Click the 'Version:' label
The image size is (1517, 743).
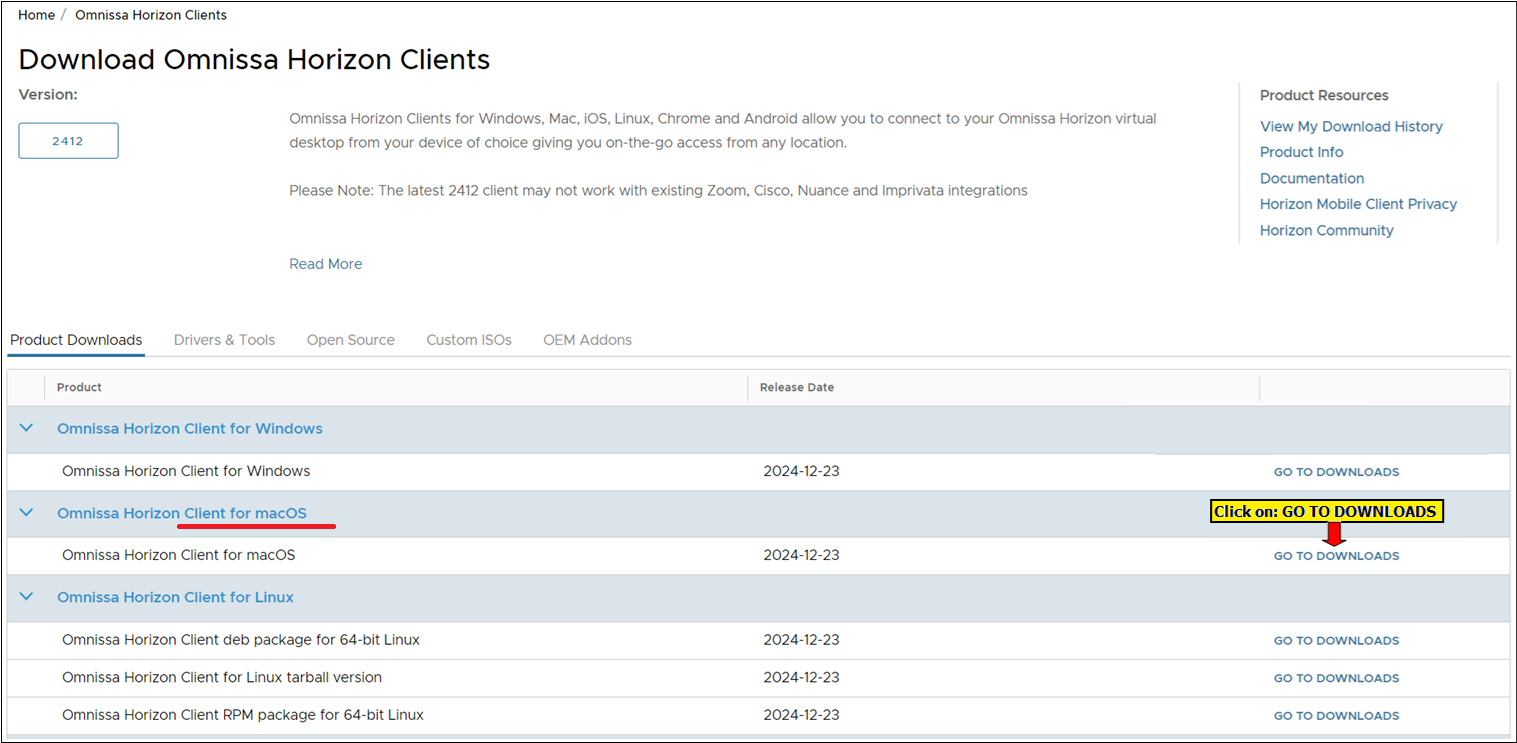(48, 95)
